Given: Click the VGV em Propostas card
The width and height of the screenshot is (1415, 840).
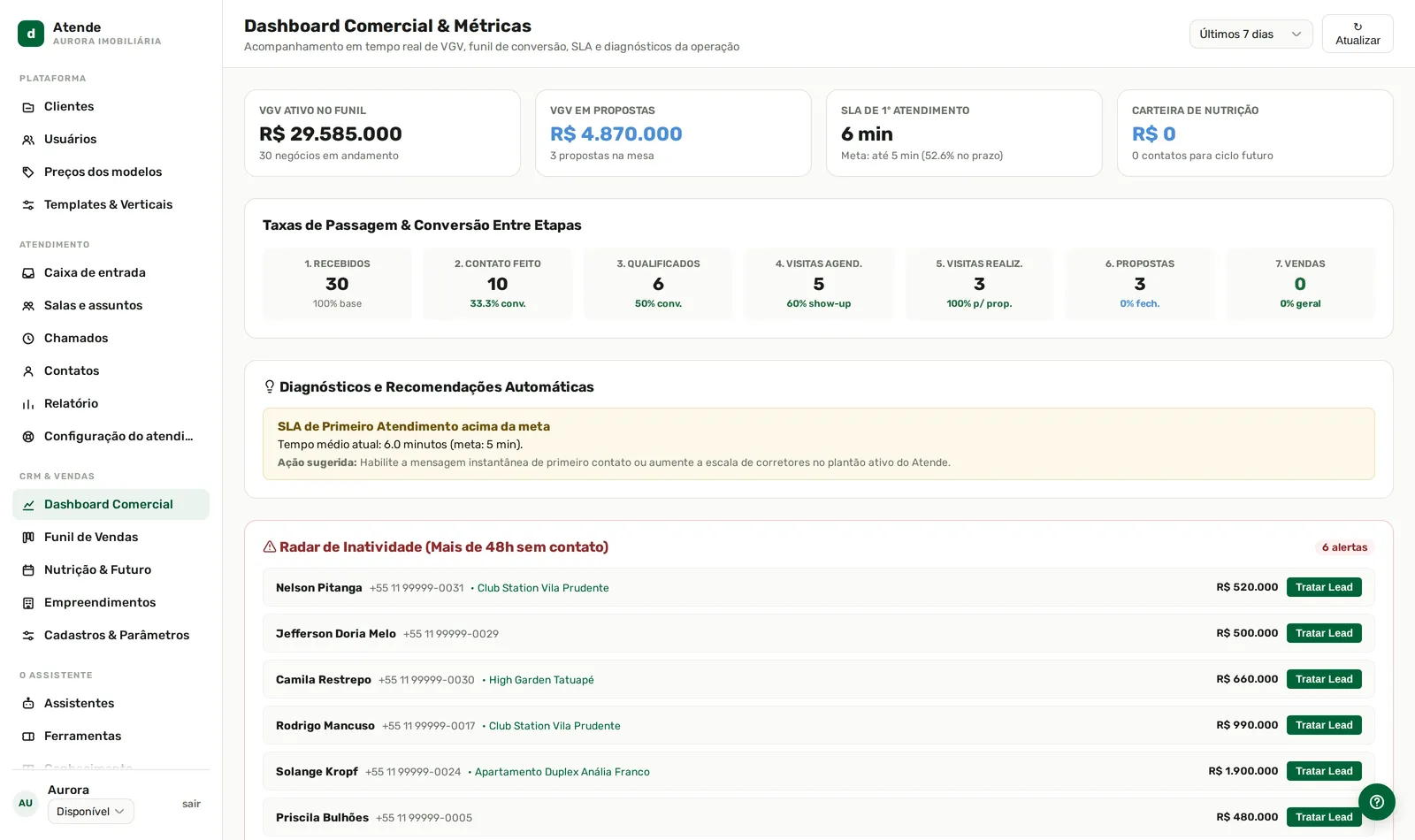Looking at the screenshot, I should (x=673, y=133).
